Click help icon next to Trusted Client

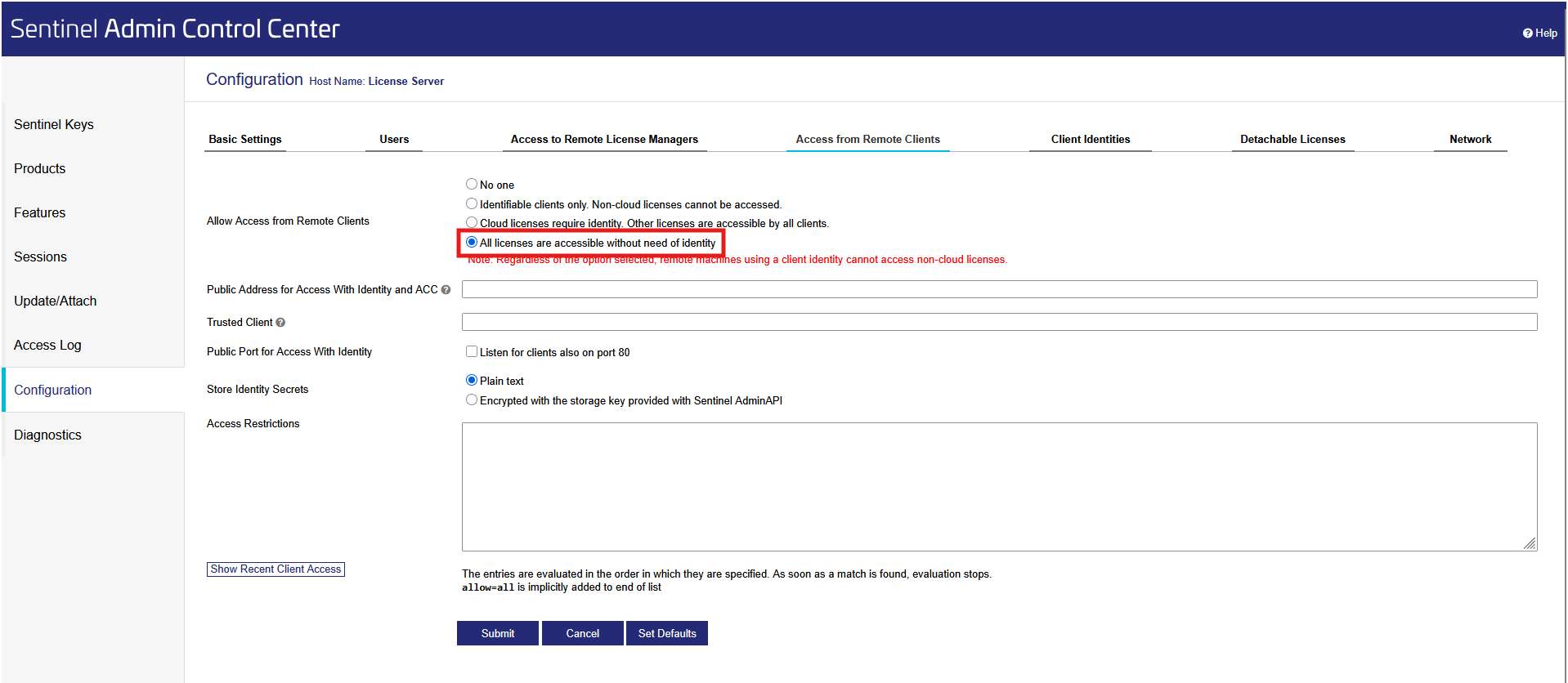(x=280, y=323)
